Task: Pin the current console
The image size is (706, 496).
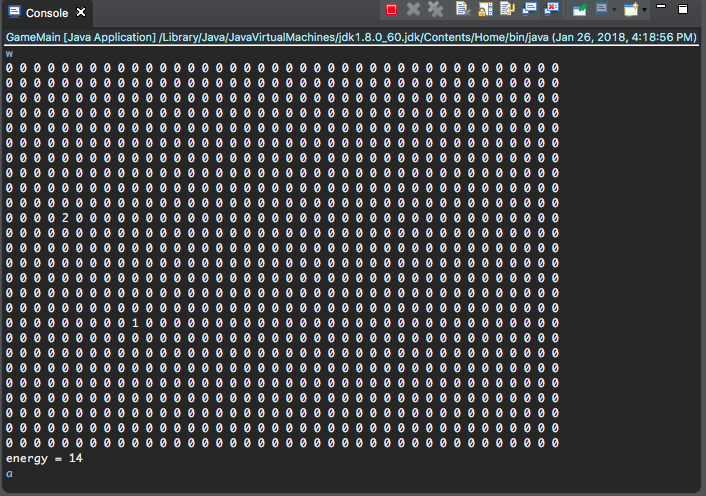Action: click(580, 10)
